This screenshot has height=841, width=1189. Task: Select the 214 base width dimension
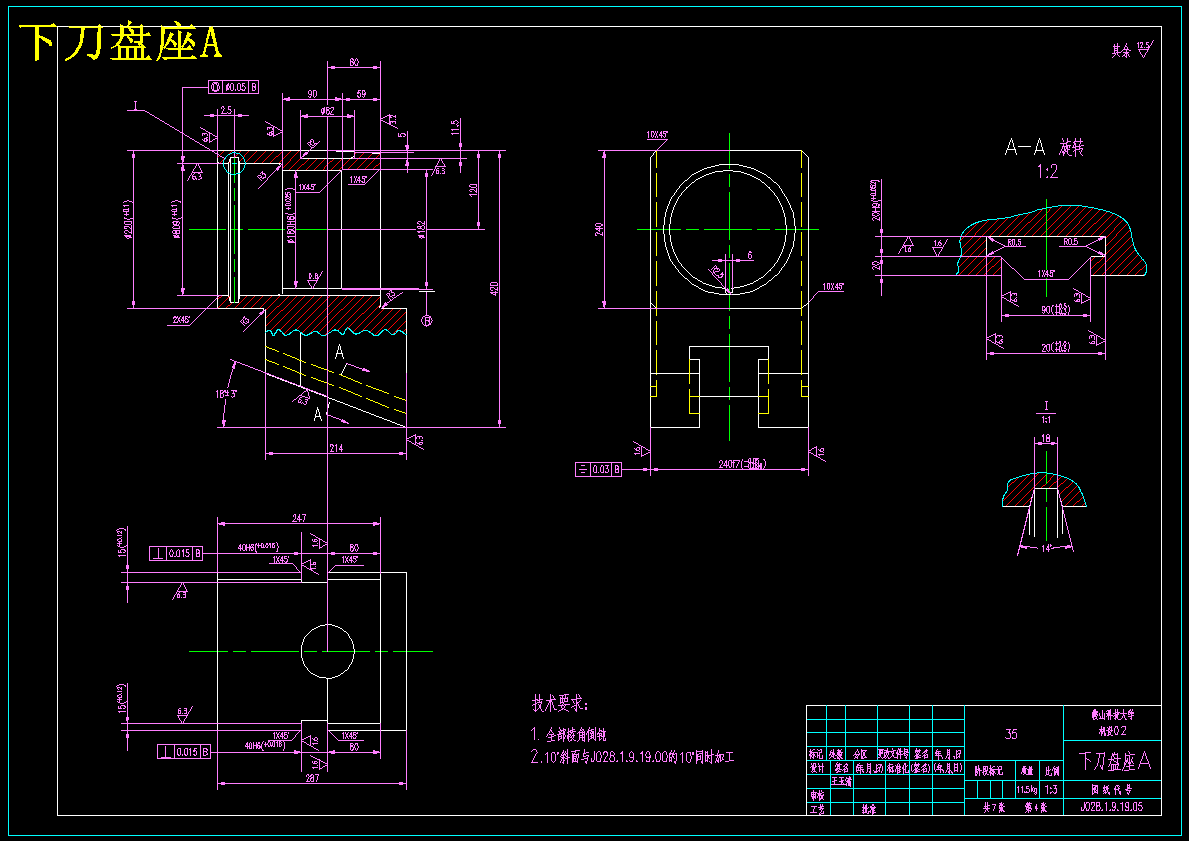336,448
